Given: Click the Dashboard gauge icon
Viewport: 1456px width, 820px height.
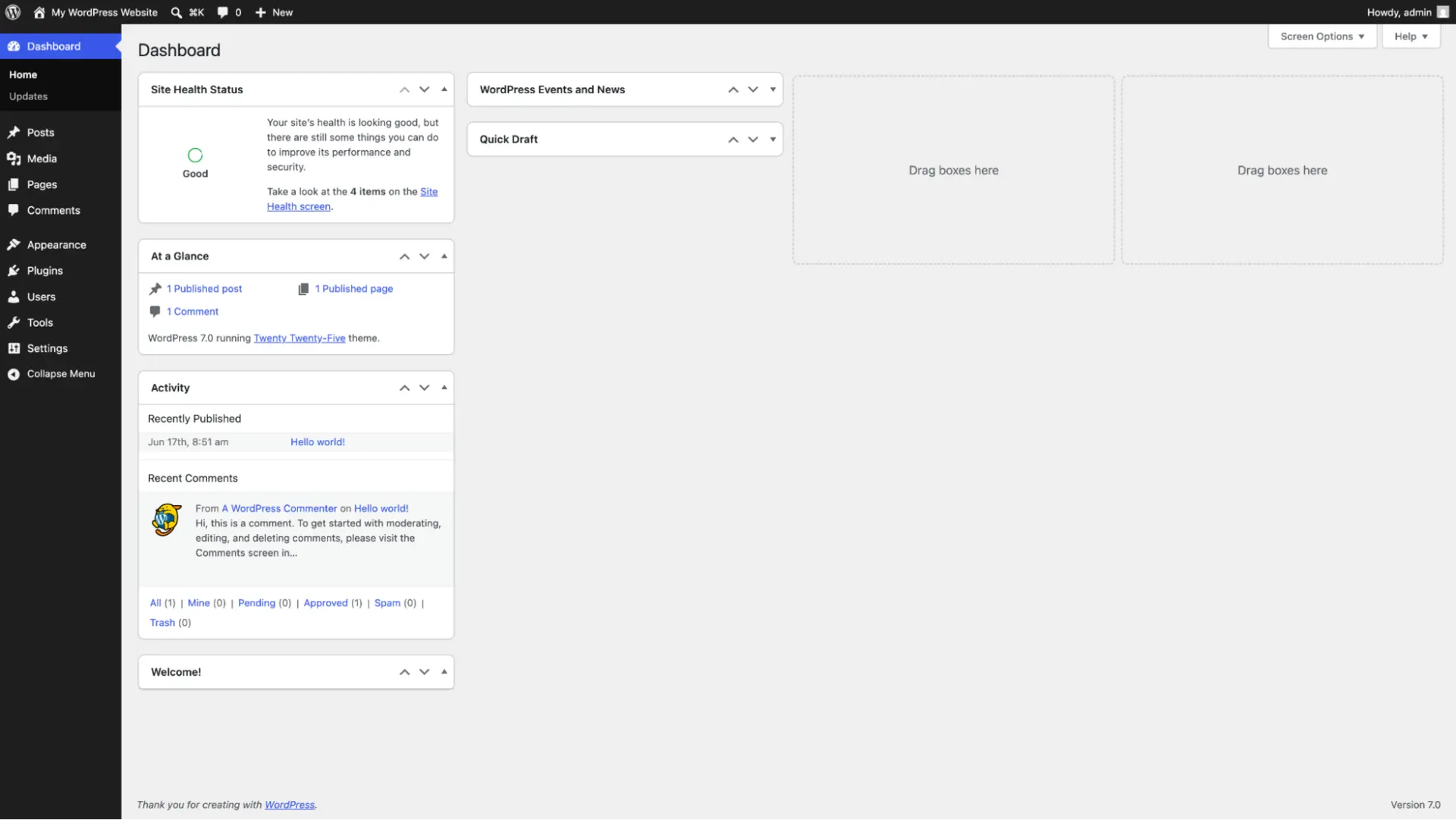Looking at the screenshot, I should pos(14,46).
